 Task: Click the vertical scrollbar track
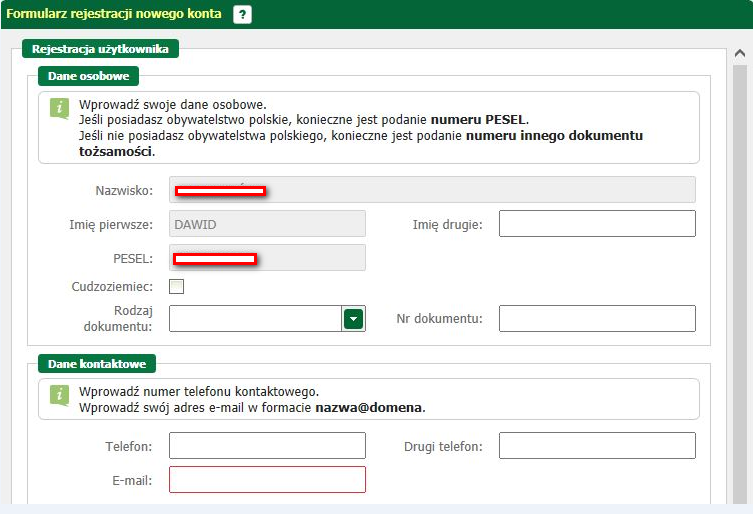click(x=740, y=283)
